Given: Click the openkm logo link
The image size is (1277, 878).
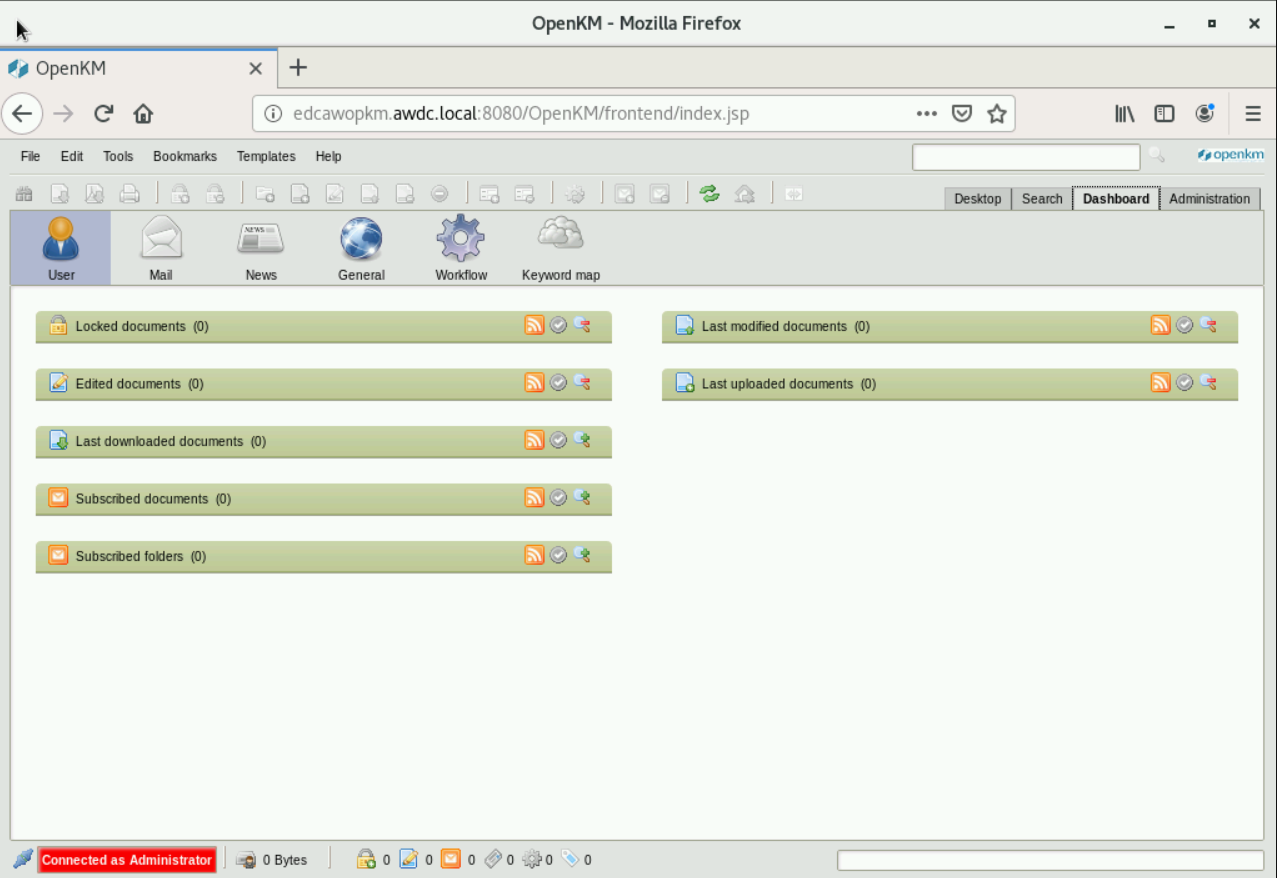Looking at the screenshot, I should pyautogui.click(x=1230, y=155).
